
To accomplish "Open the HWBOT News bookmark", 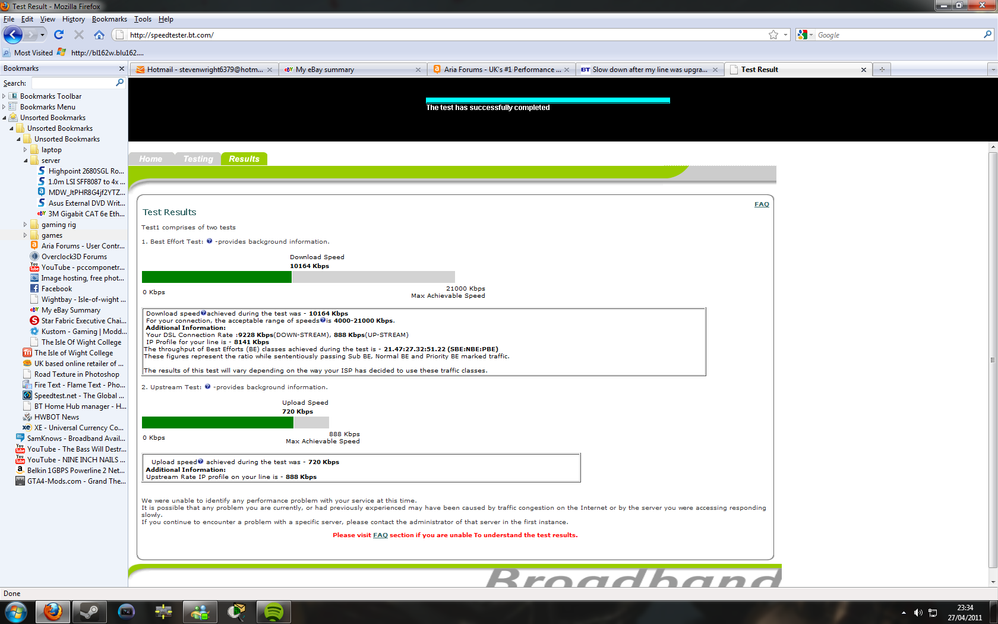I will coord(57,417).
